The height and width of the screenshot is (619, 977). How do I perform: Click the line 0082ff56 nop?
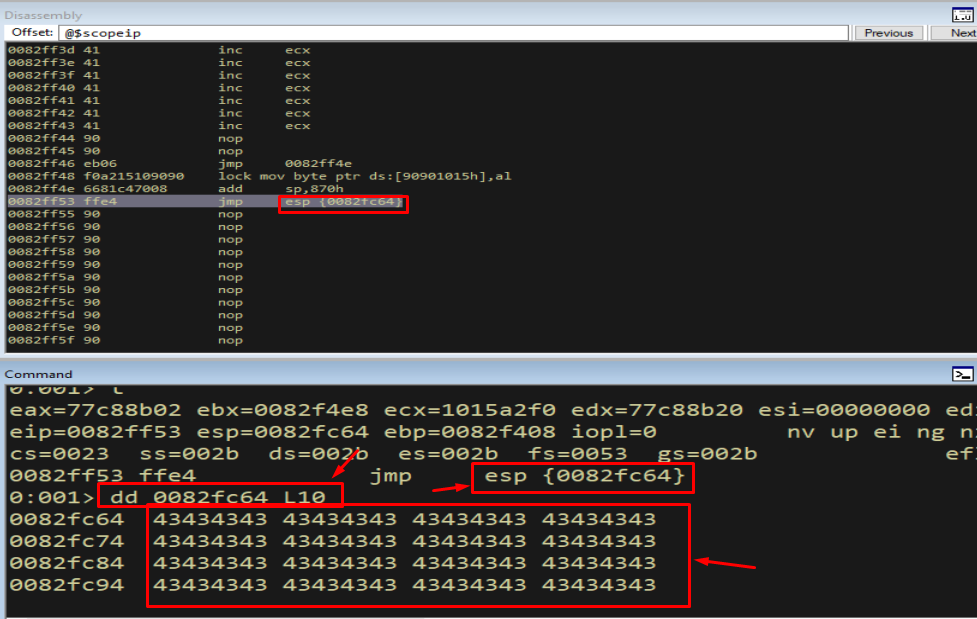[x=125, y=227]
